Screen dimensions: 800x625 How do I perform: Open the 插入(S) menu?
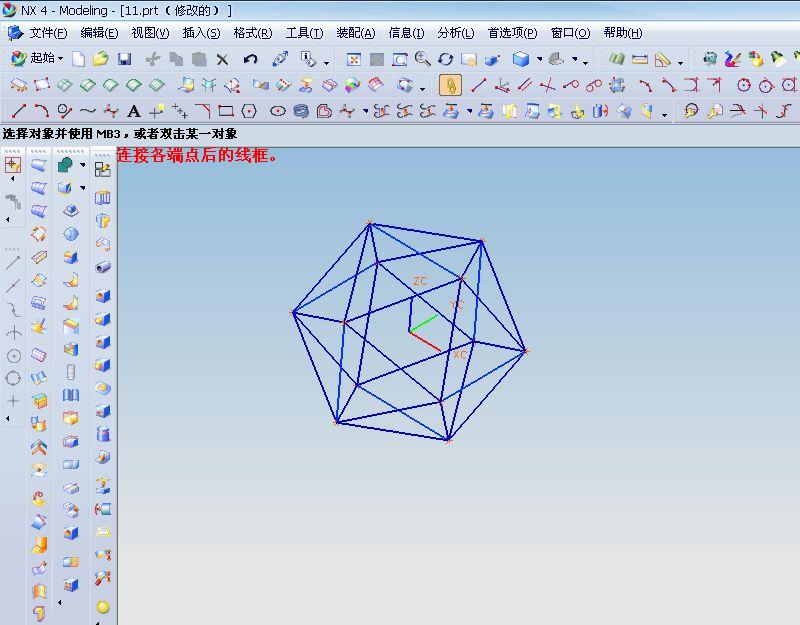pyautogui.click(x=202, y=33)
